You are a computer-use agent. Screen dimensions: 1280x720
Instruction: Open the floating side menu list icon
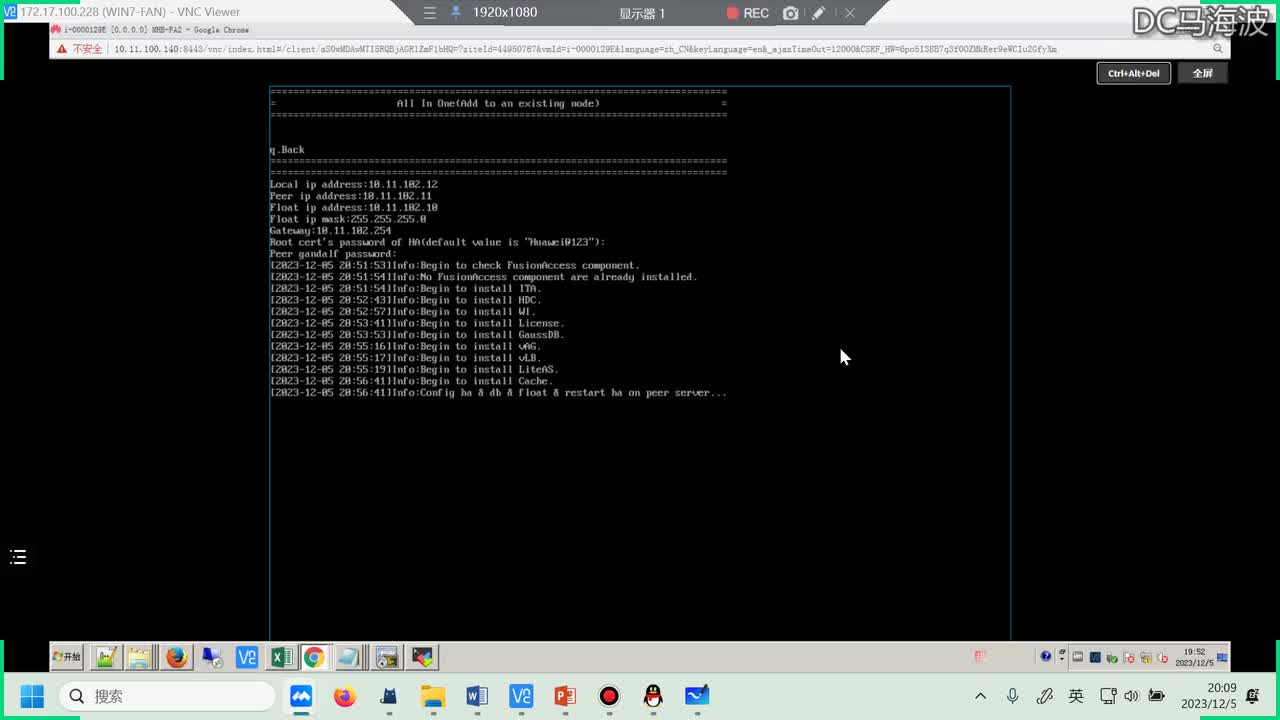click(x=18, y=557)
